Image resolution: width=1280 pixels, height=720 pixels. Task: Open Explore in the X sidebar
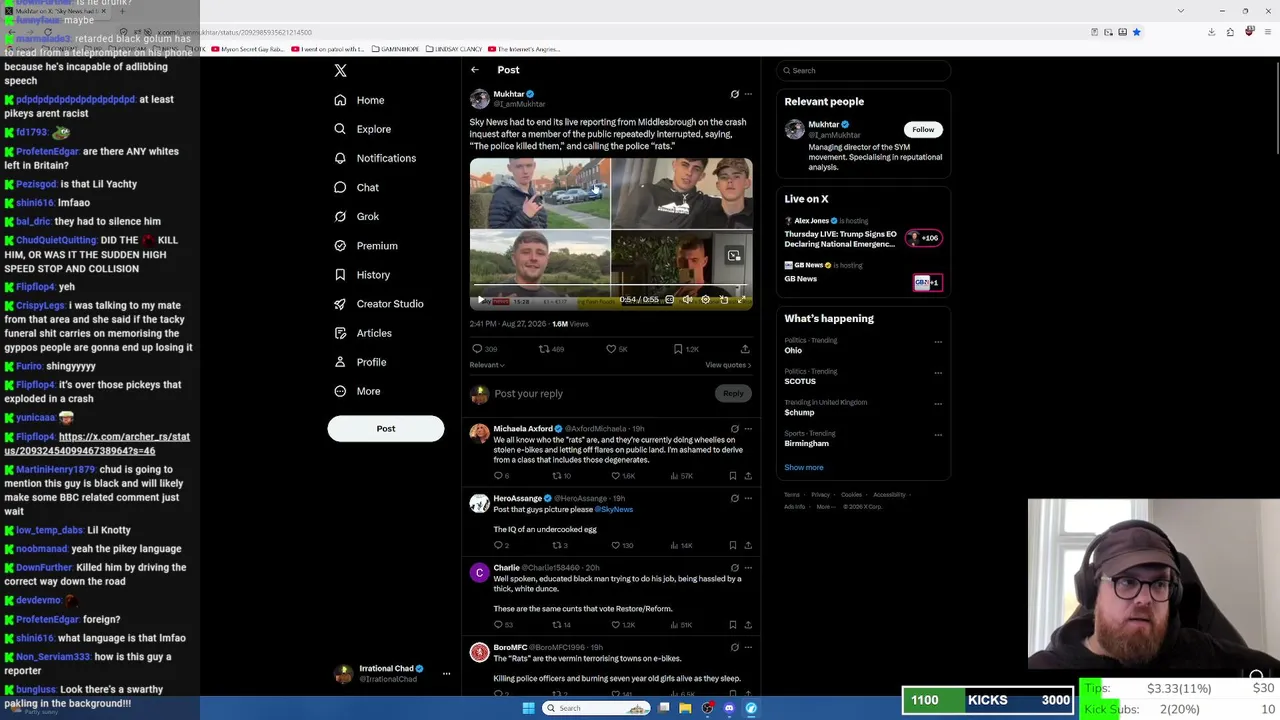click(x=362, y=129)
